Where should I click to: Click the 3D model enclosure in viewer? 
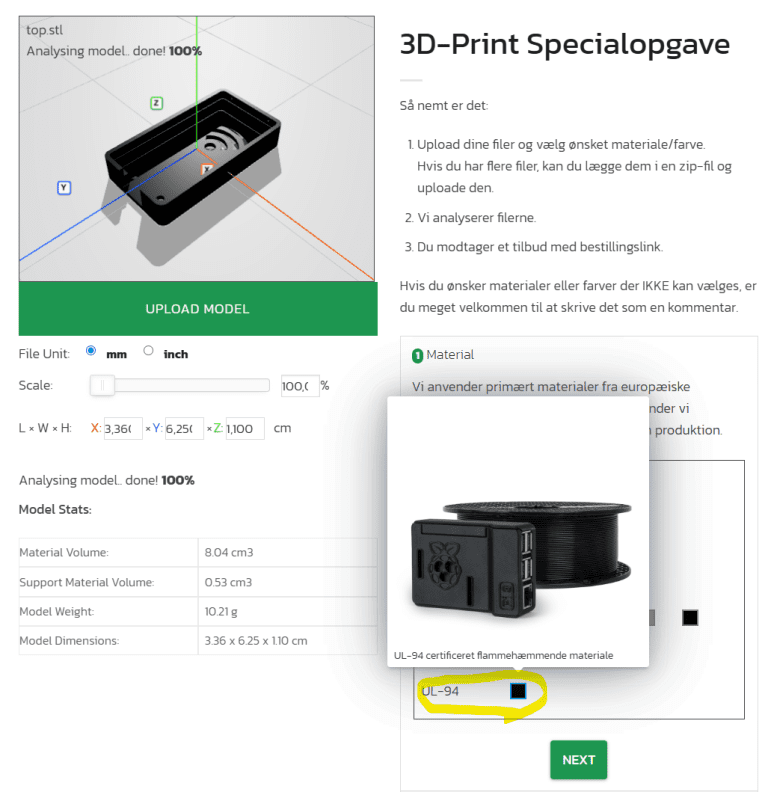coord(193,156)
